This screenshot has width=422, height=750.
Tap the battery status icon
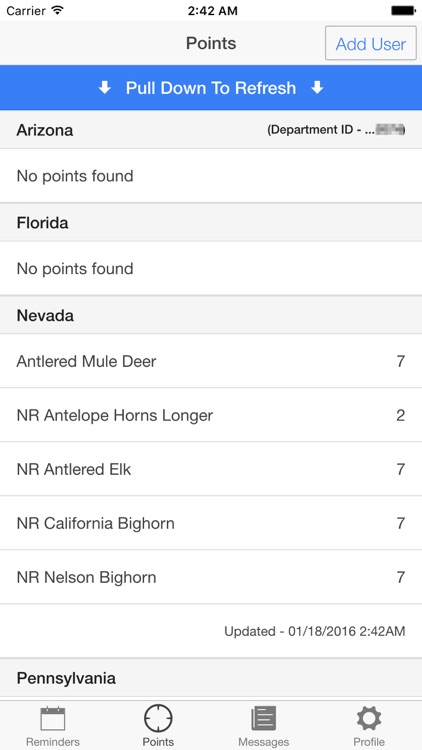pos(403,11)
